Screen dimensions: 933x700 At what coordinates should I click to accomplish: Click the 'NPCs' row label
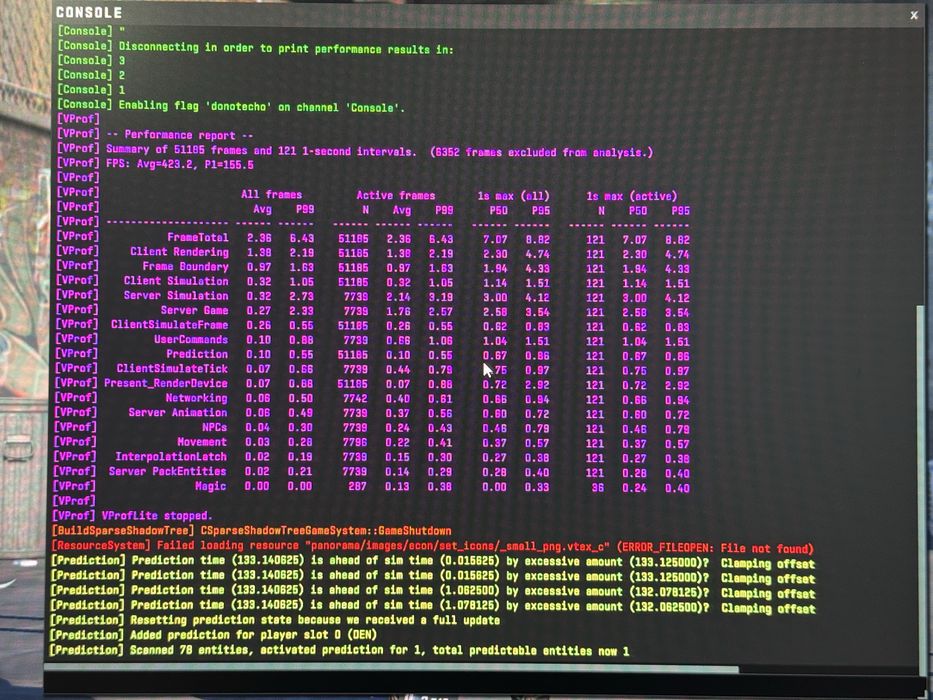[215, 427]
